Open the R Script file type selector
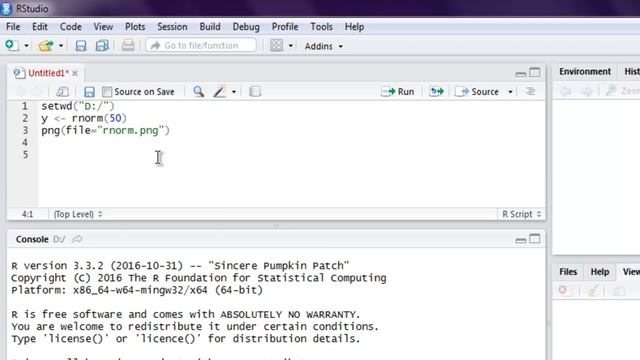This screenshot has width=640, height=360. (x=521, y=214)
